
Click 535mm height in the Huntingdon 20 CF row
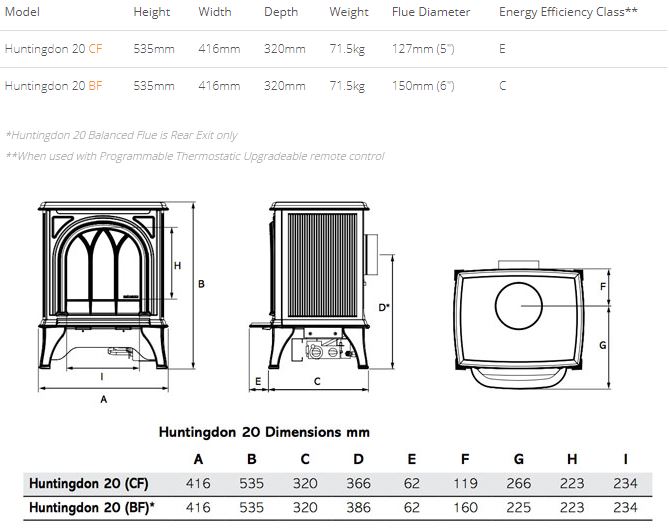[154, 49]
